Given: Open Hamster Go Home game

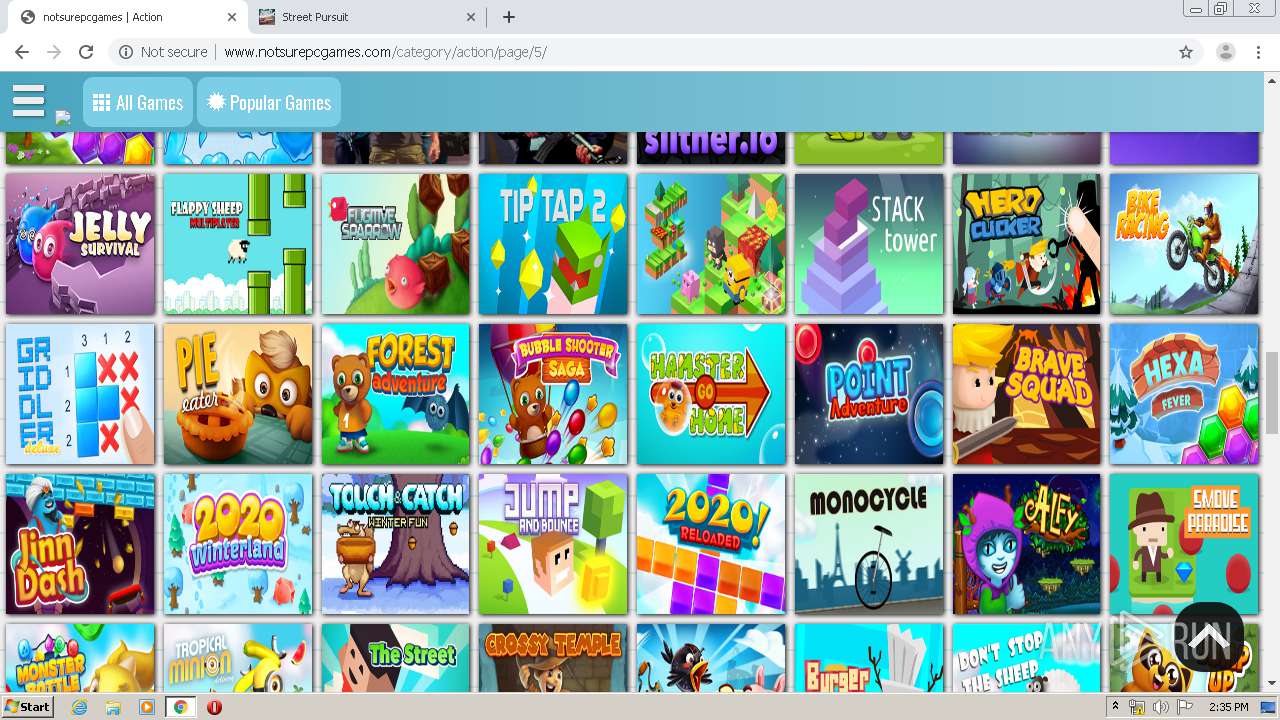Looking at the screenshot, I should tap(711, 394).
